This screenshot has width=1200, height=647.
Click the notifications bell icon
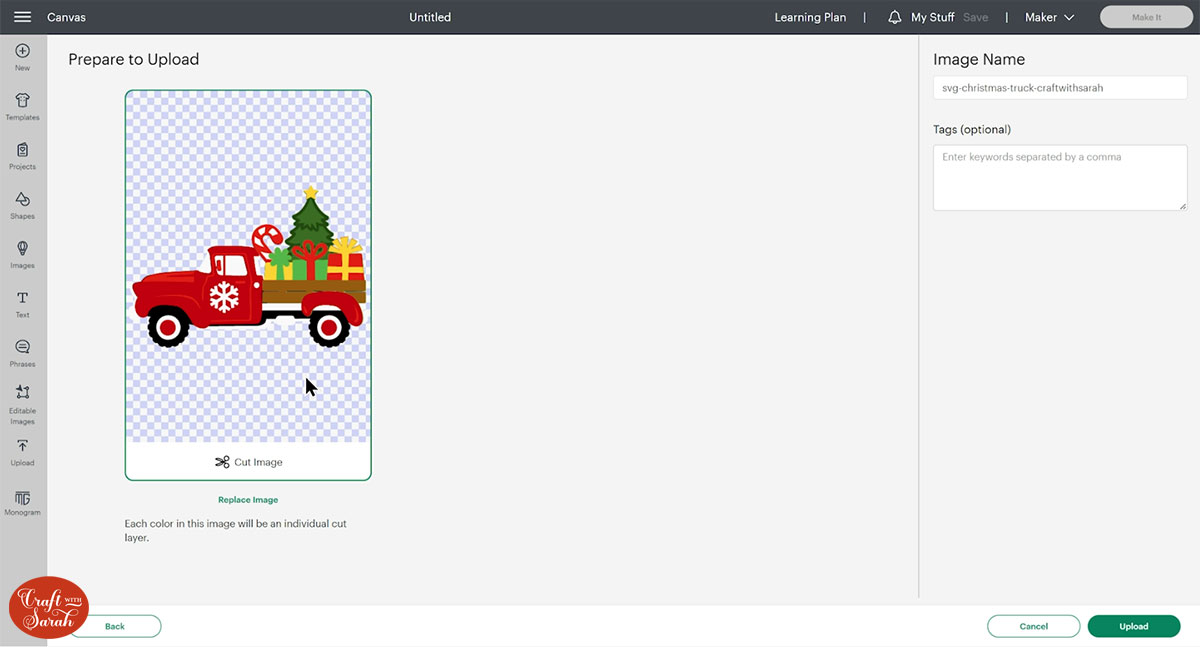[895, 17]
